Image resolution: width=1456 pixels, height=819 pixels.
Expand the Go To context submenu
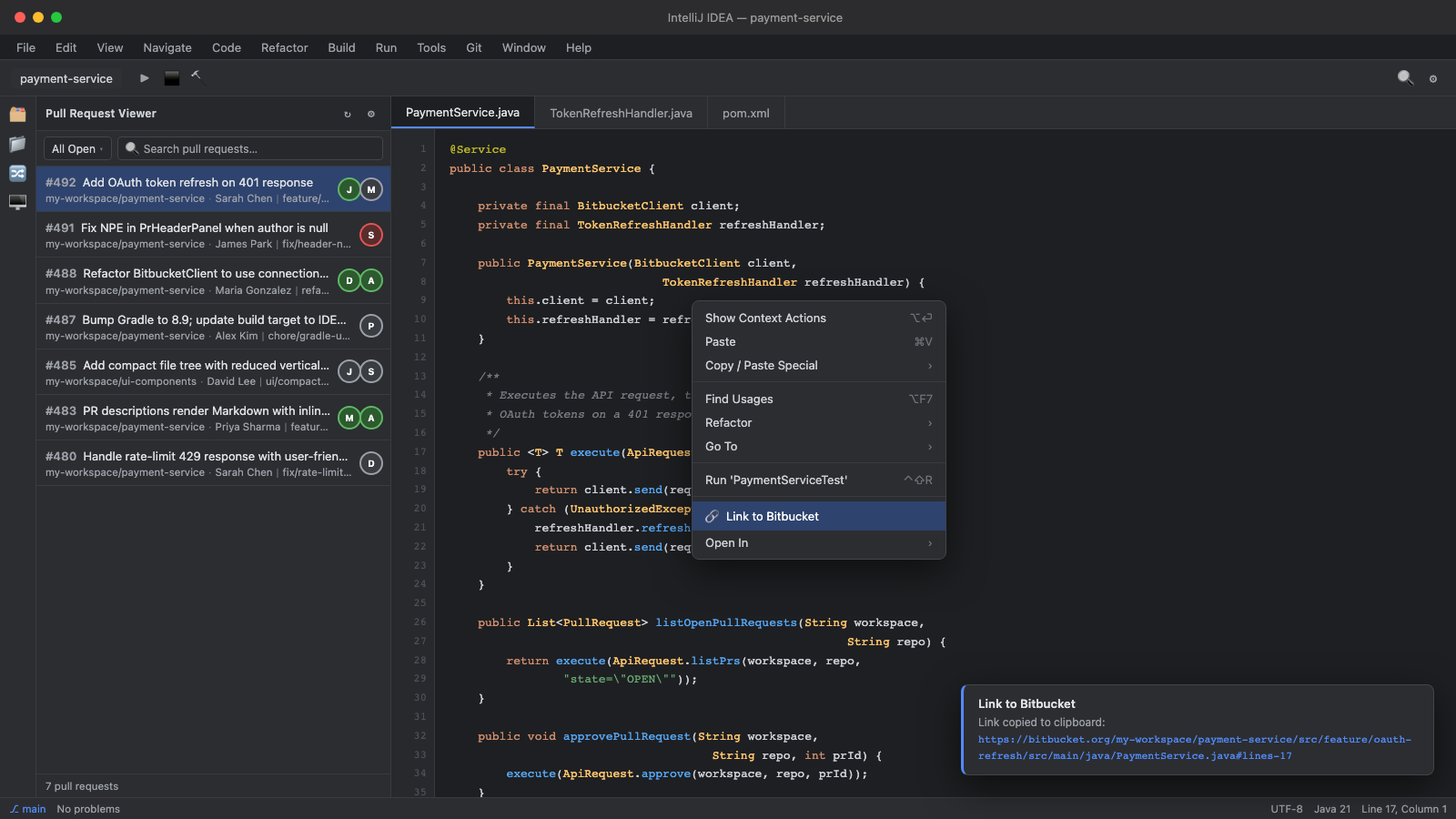(x=819, y=446)
